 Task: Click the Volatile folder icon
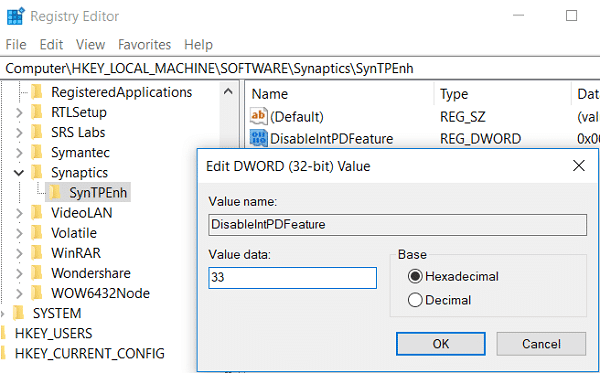click(37, 233)
